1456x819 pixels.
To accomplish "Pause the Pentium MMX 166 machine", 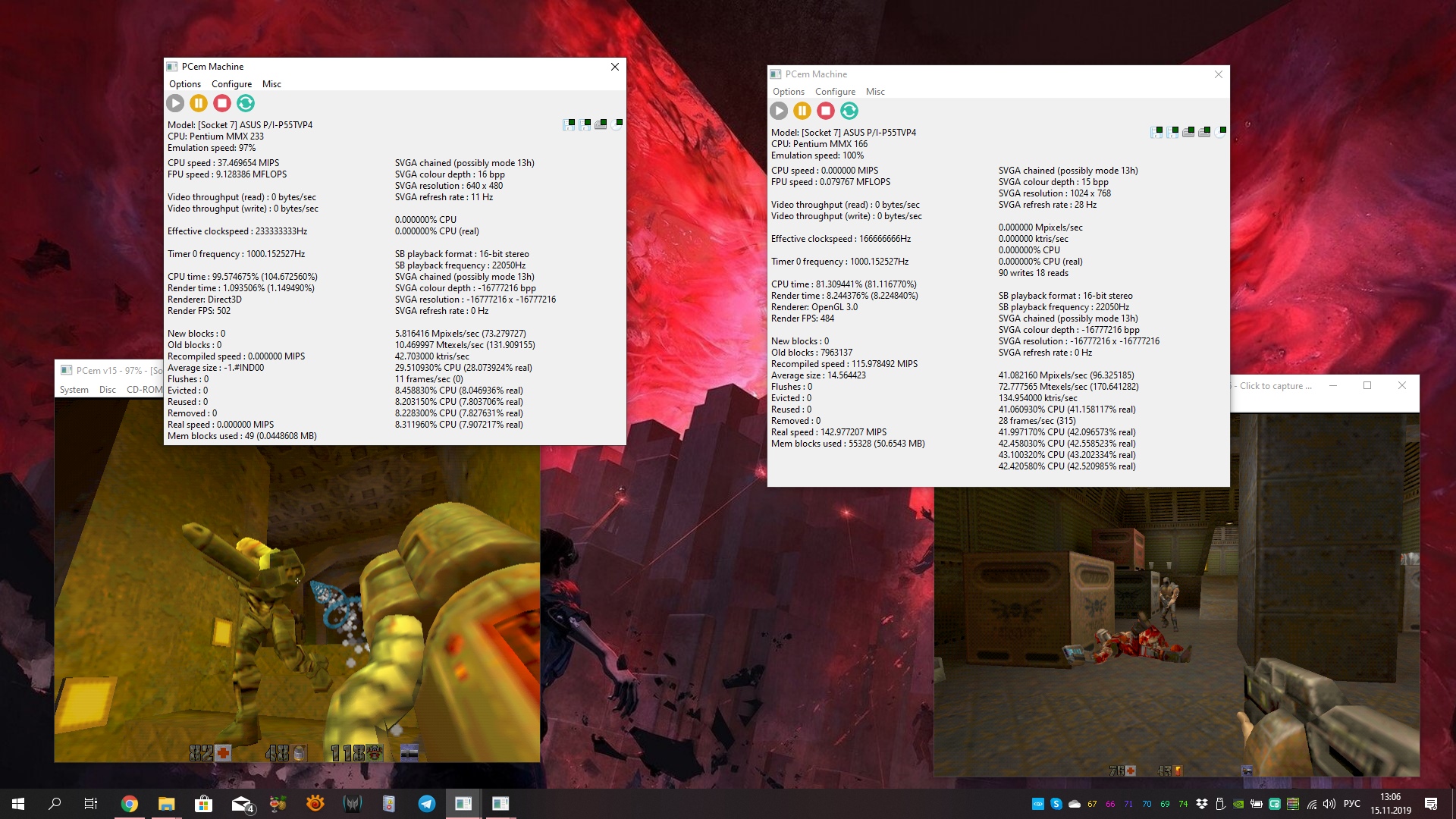I will point(802,111).
